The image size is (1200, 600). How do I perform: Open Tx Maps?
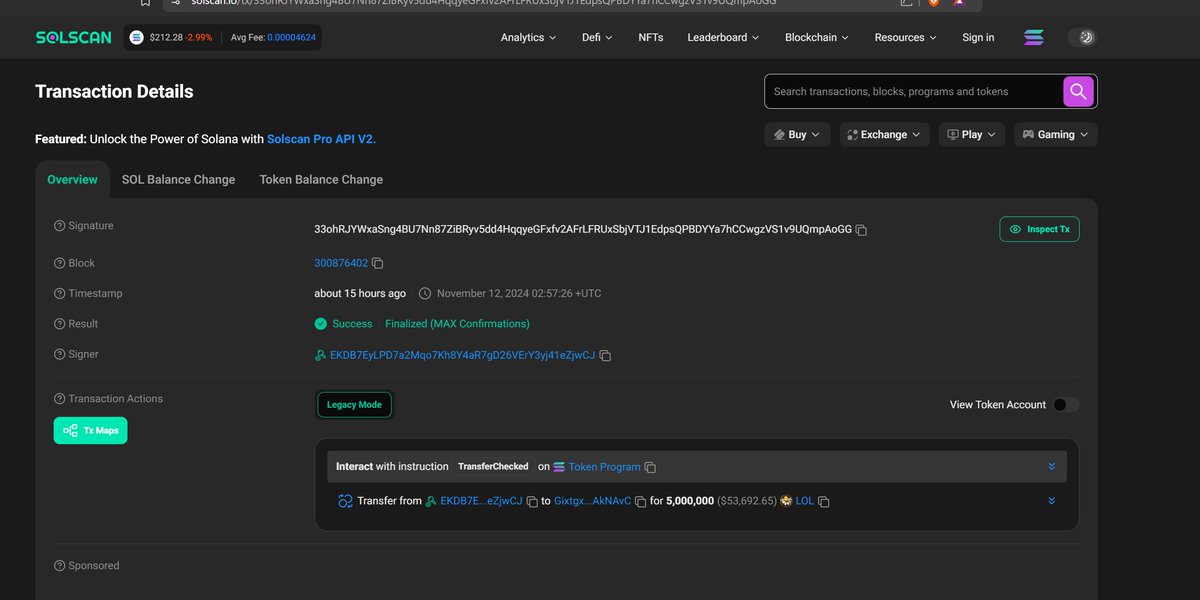(90, 431)
